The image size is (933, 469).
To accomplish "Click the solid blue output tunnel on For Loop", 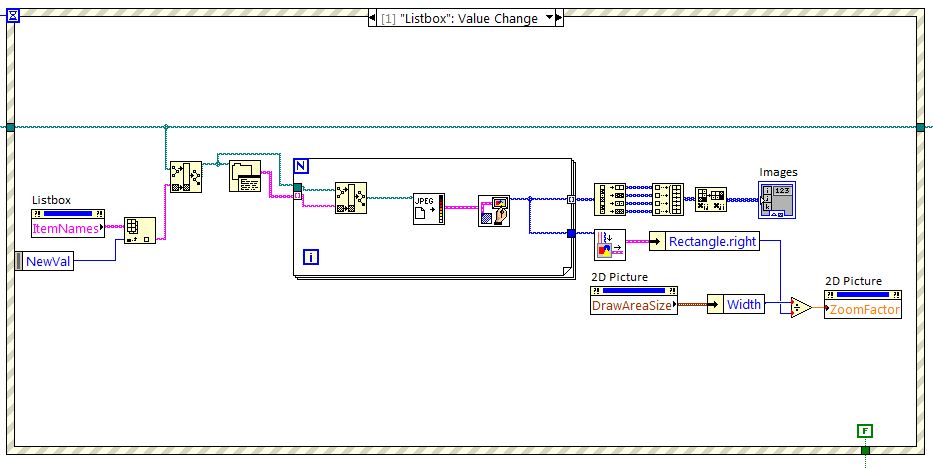I will pos(571,233).
